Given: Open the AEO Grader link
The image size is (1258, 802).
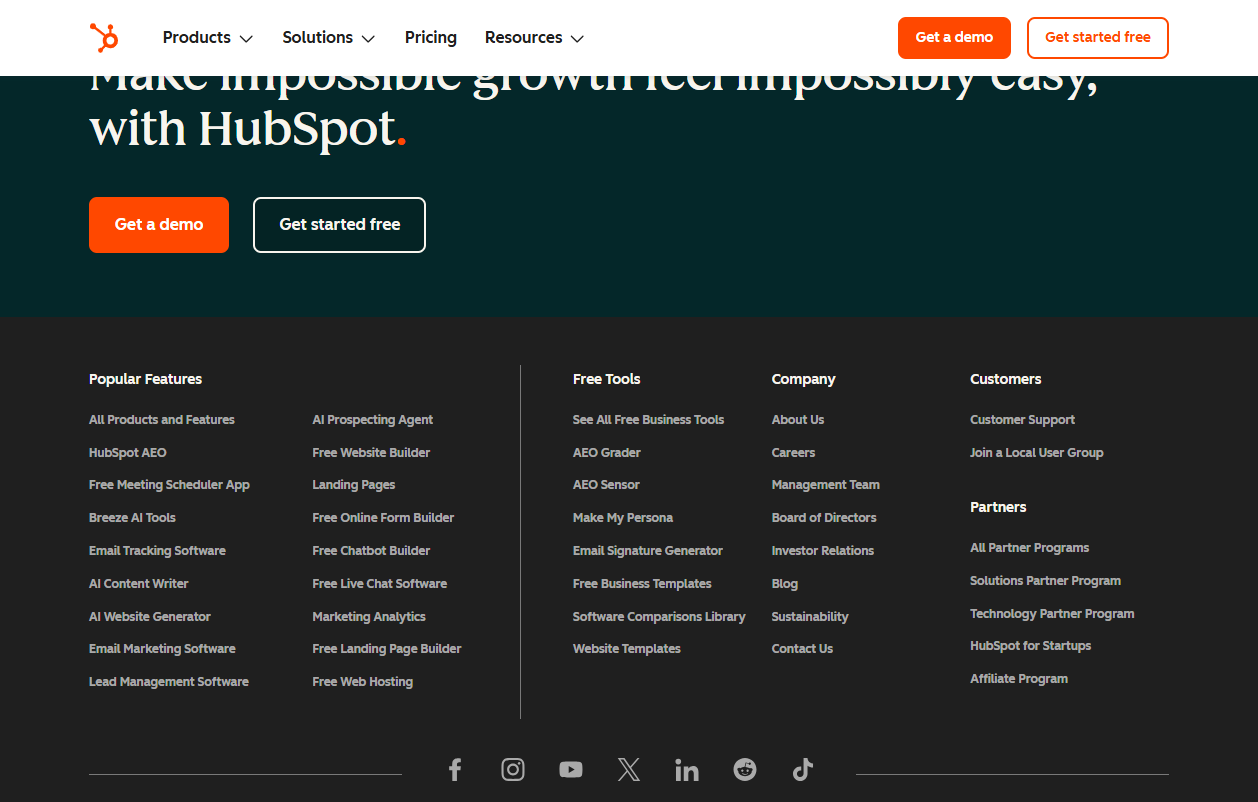Looking at the screenshot, I should 607,453.
